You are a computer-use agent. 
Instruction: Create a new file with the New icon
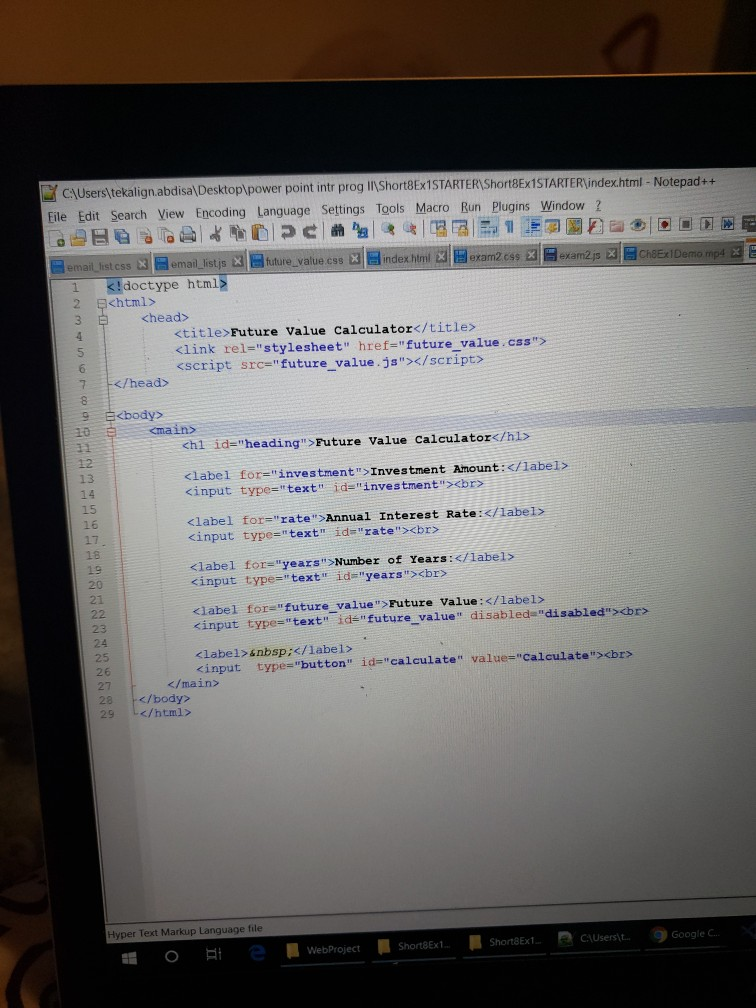(56, 238)
